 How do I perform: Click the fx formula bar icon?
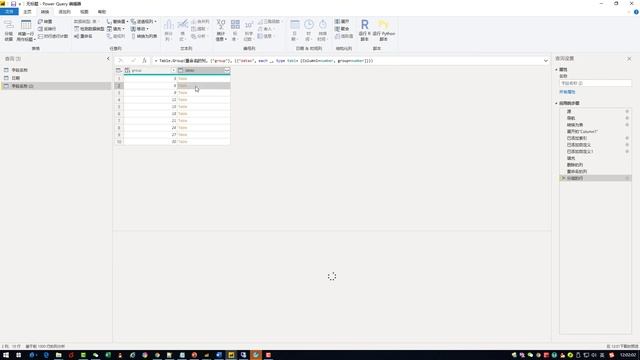click(x=144, y=60)
